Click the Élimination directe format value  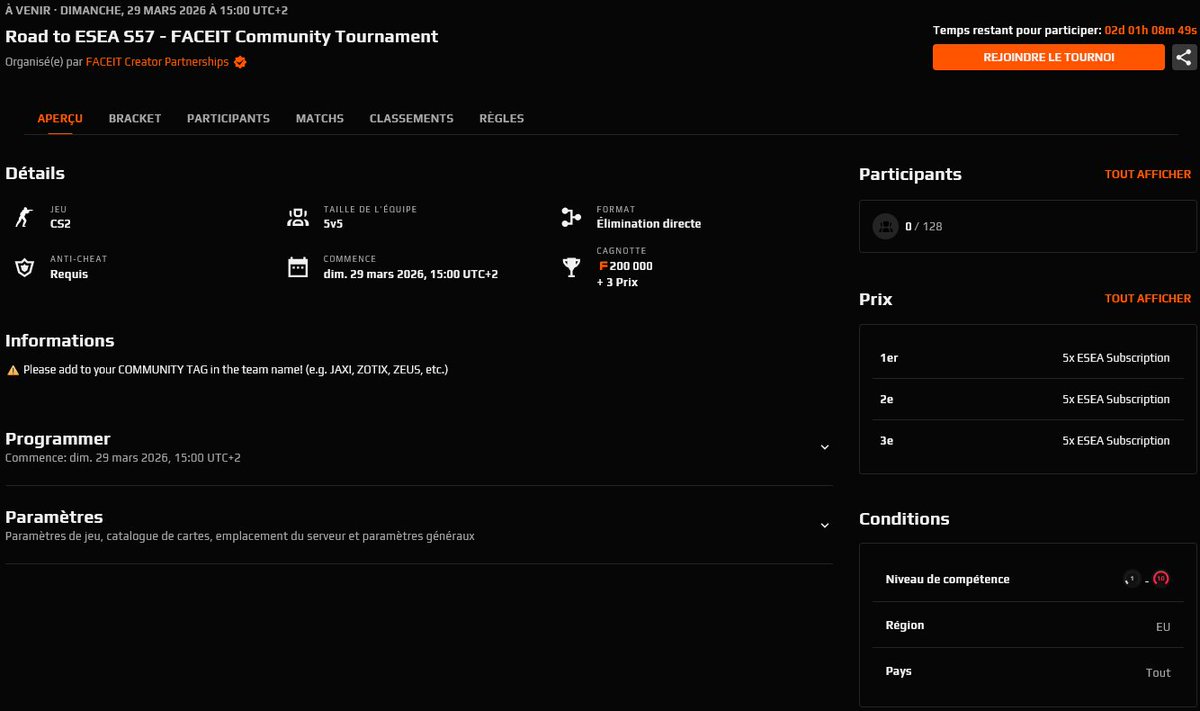(x=649, y=224)
